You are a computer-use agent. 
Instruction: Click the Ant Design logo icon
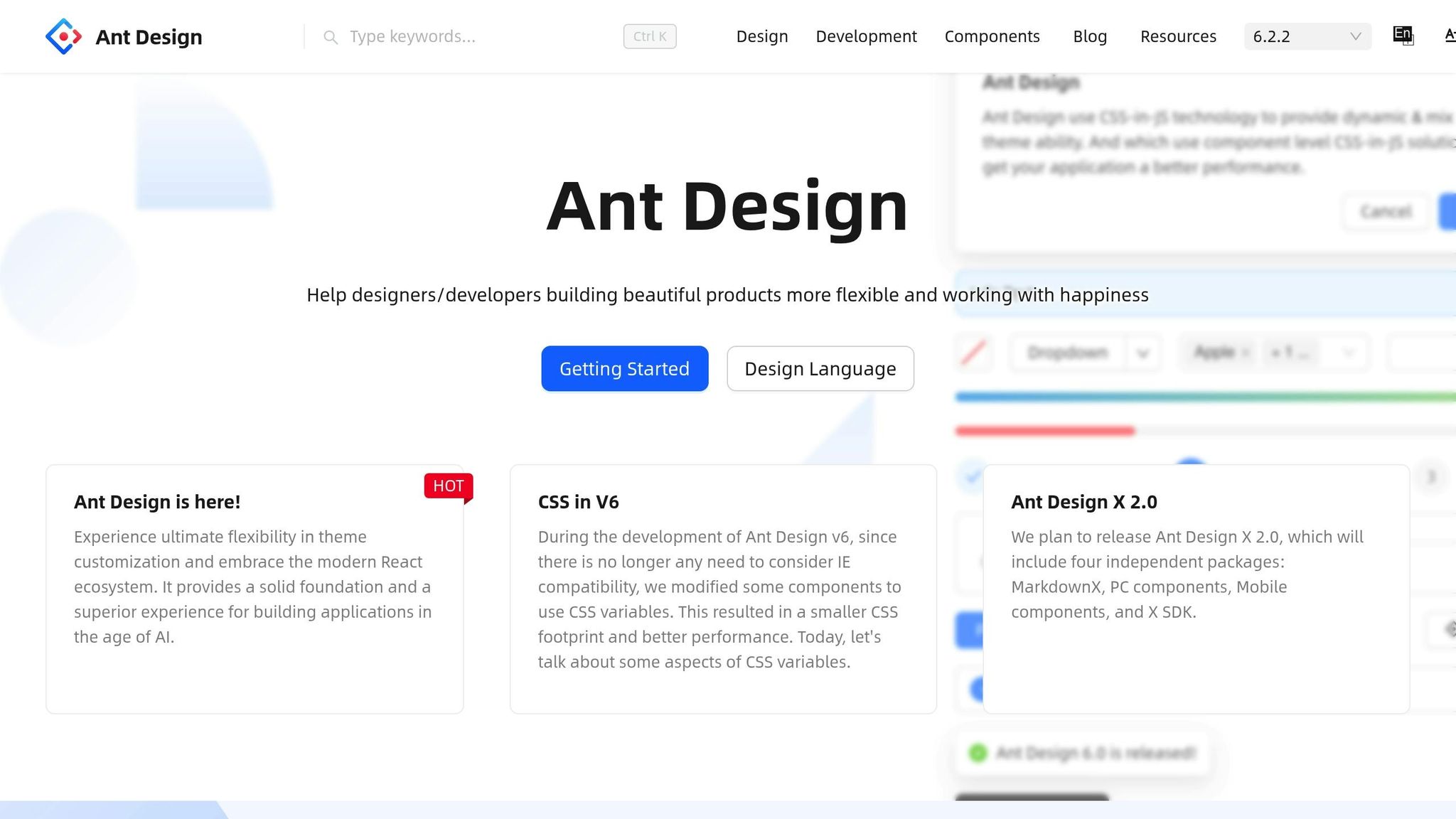(64, 36)
